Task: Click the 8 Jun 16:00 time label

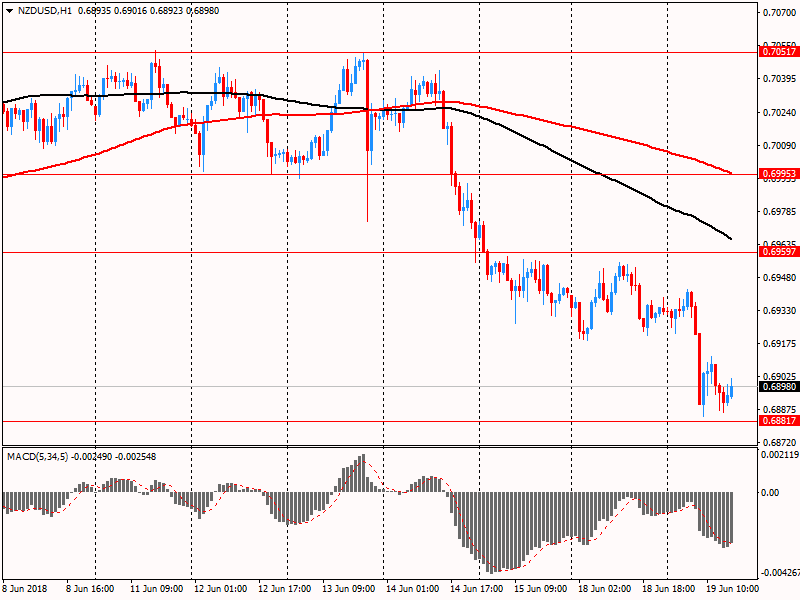Action: tap(90, 588)
